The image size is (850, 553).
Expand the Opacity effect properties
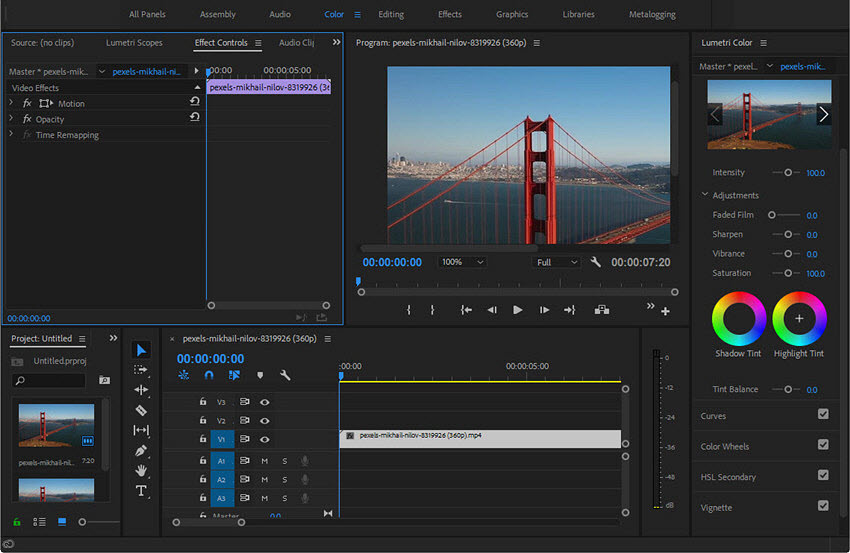click(x=11, y=118)
